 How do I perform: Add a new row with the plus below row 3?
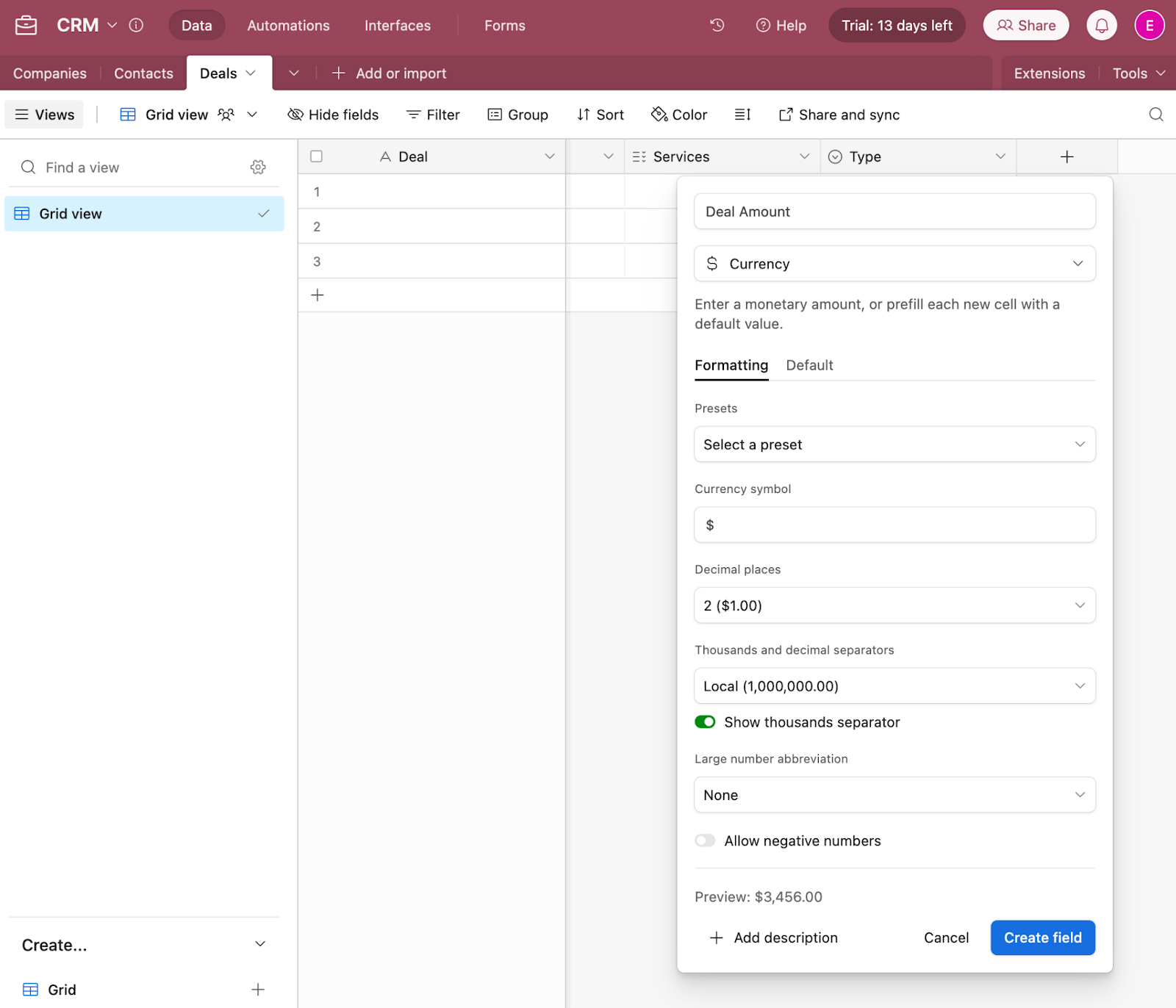click(318, 295)
